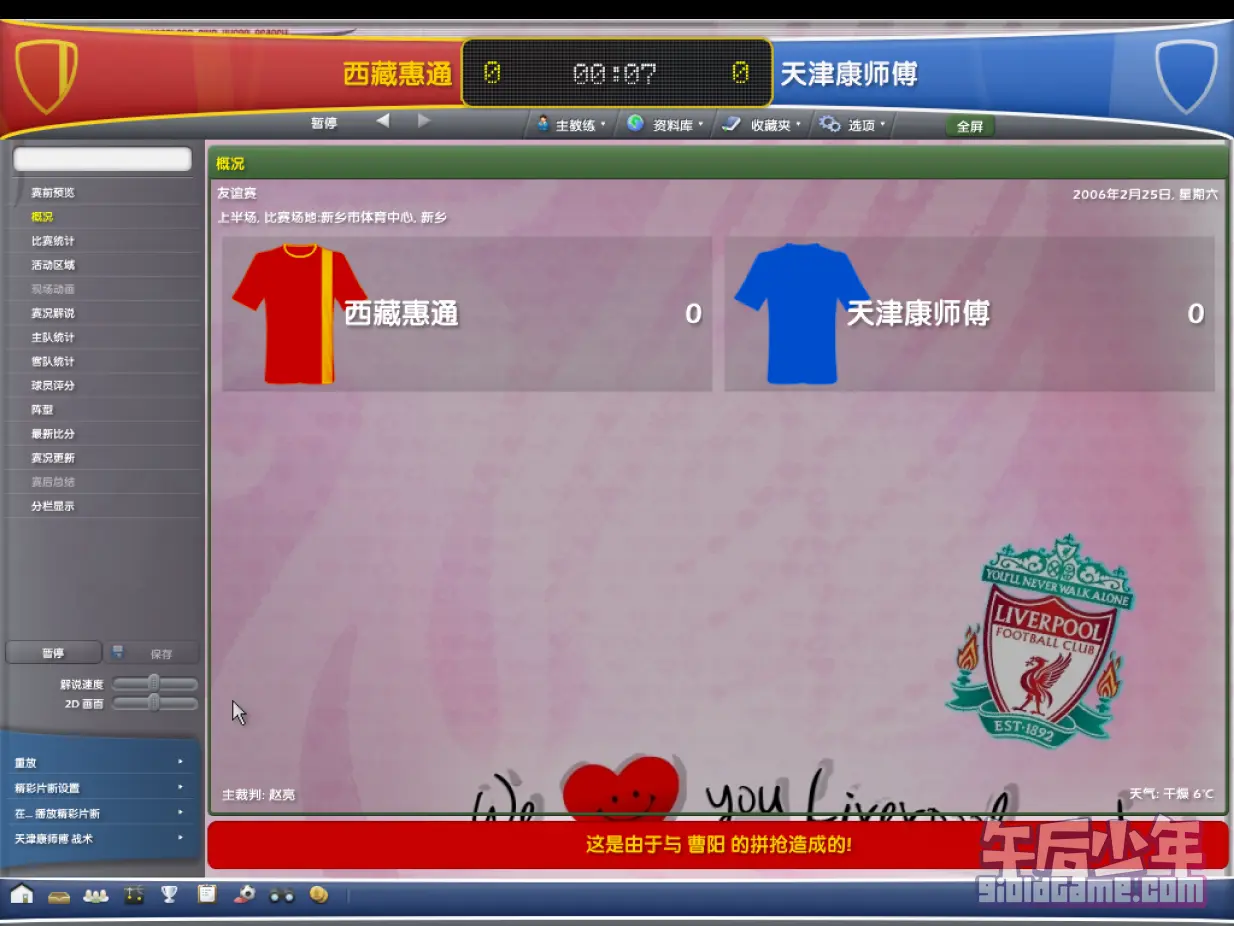This screenshot has width=1234, height=926.
Task: Click the search field in left sidebar
Action: 102,159
